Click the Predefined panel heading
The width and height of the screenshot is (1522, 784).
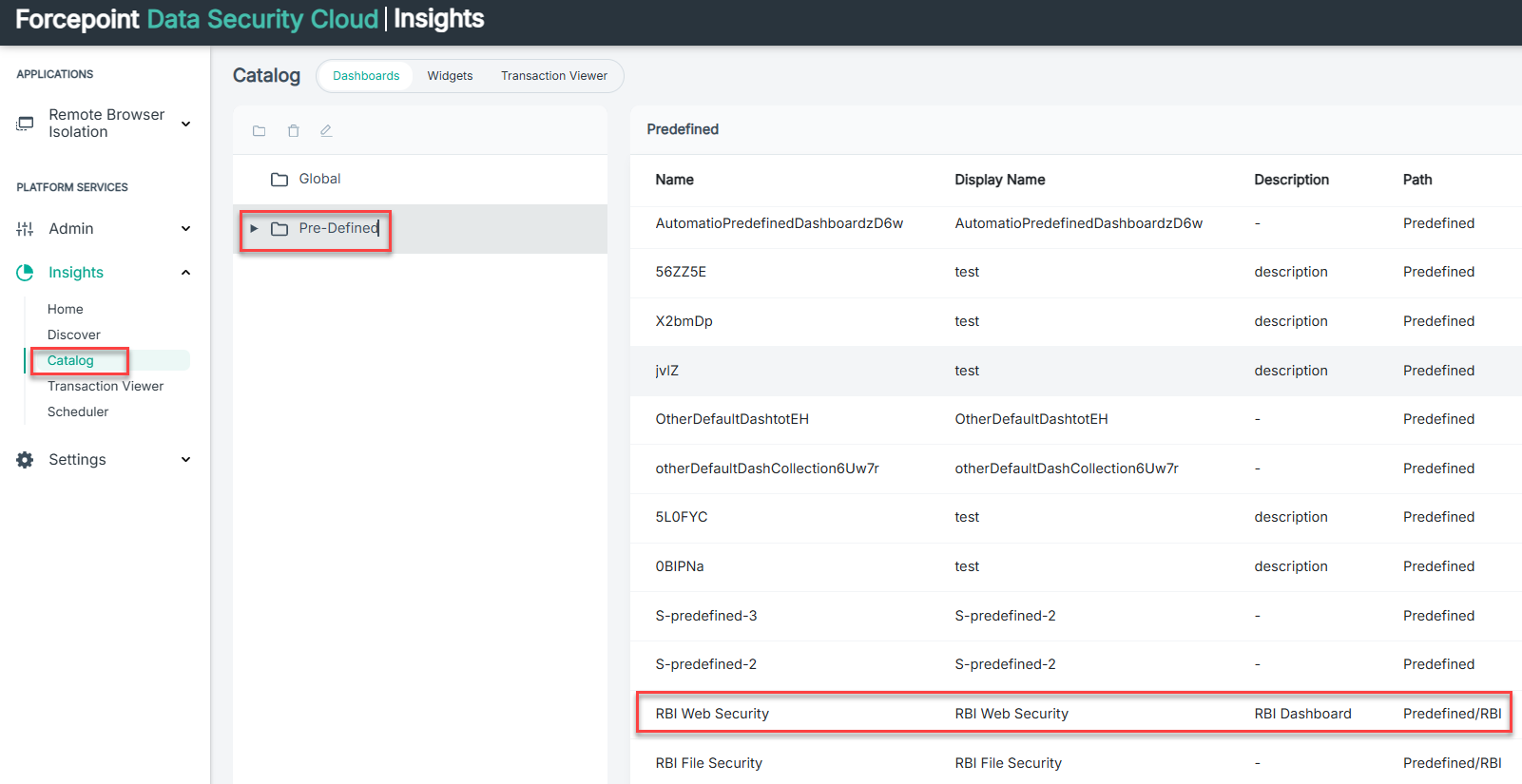683,129
